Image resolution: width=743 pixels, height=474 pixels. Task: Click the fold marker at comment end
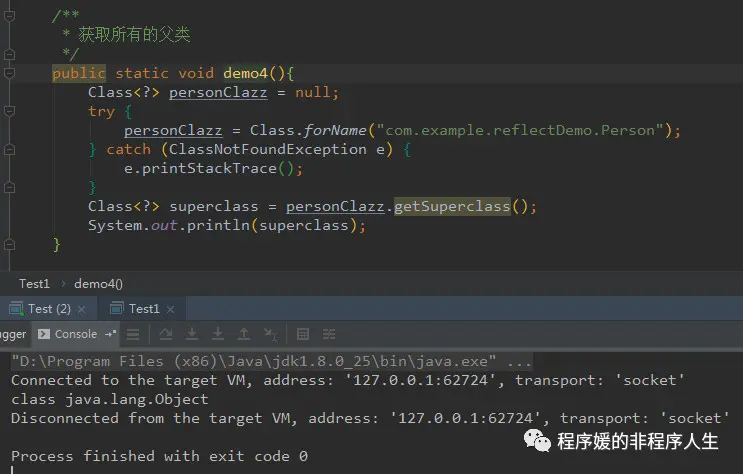[x=9, y=54]
